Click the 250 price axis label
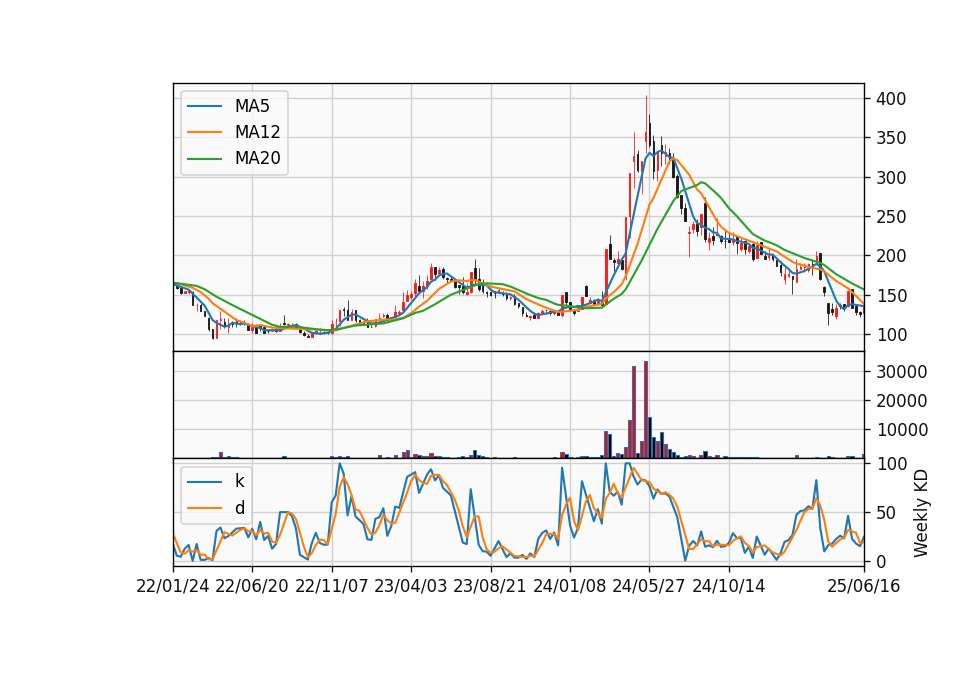Image resolution: width=960 pixels, height=690 pixels. tap(891, 217)
